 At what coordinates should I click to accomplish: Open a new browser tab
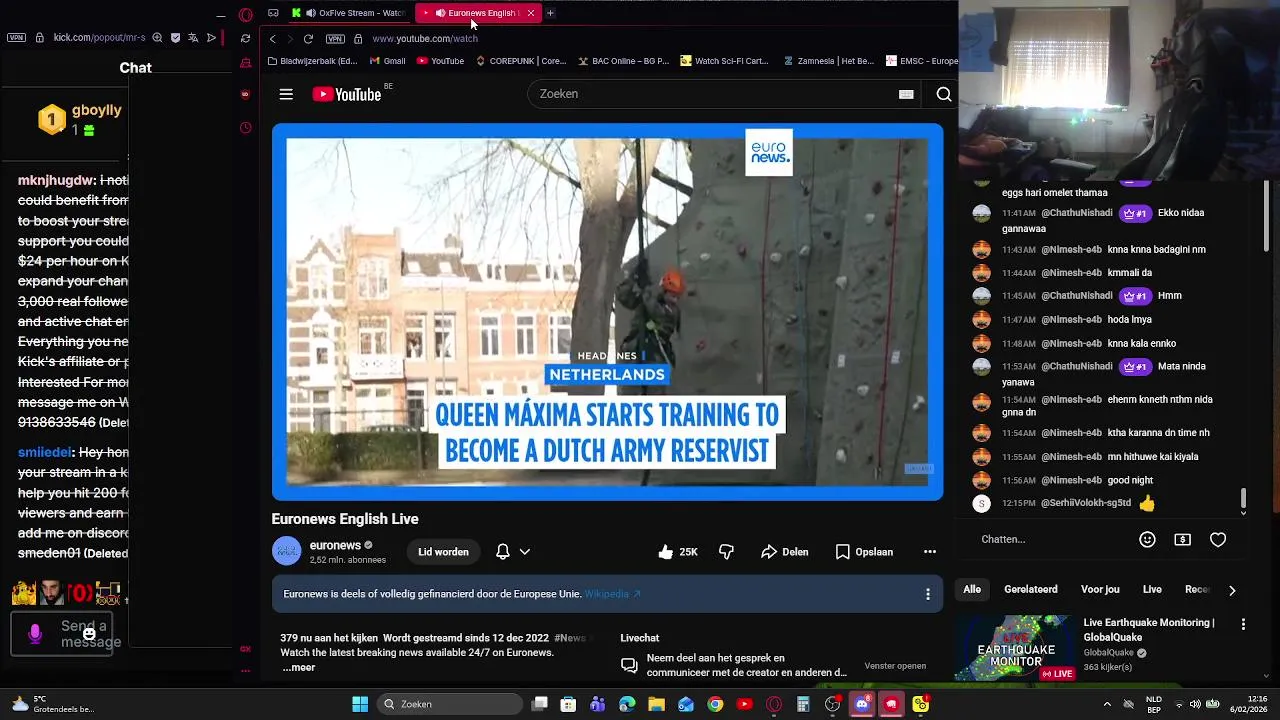pos(550,13)
